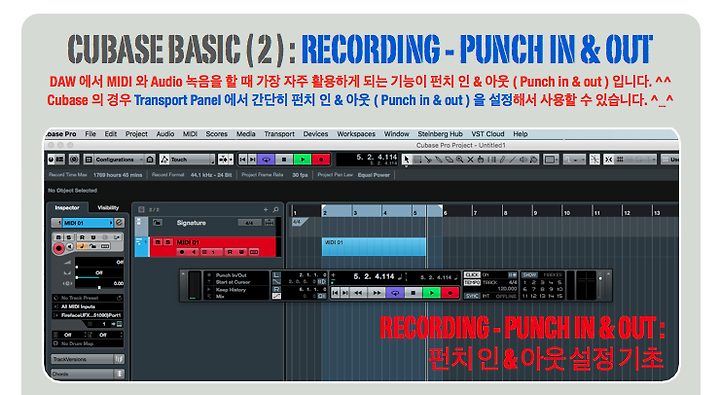Expand the Chords section in Inspector

87,374
